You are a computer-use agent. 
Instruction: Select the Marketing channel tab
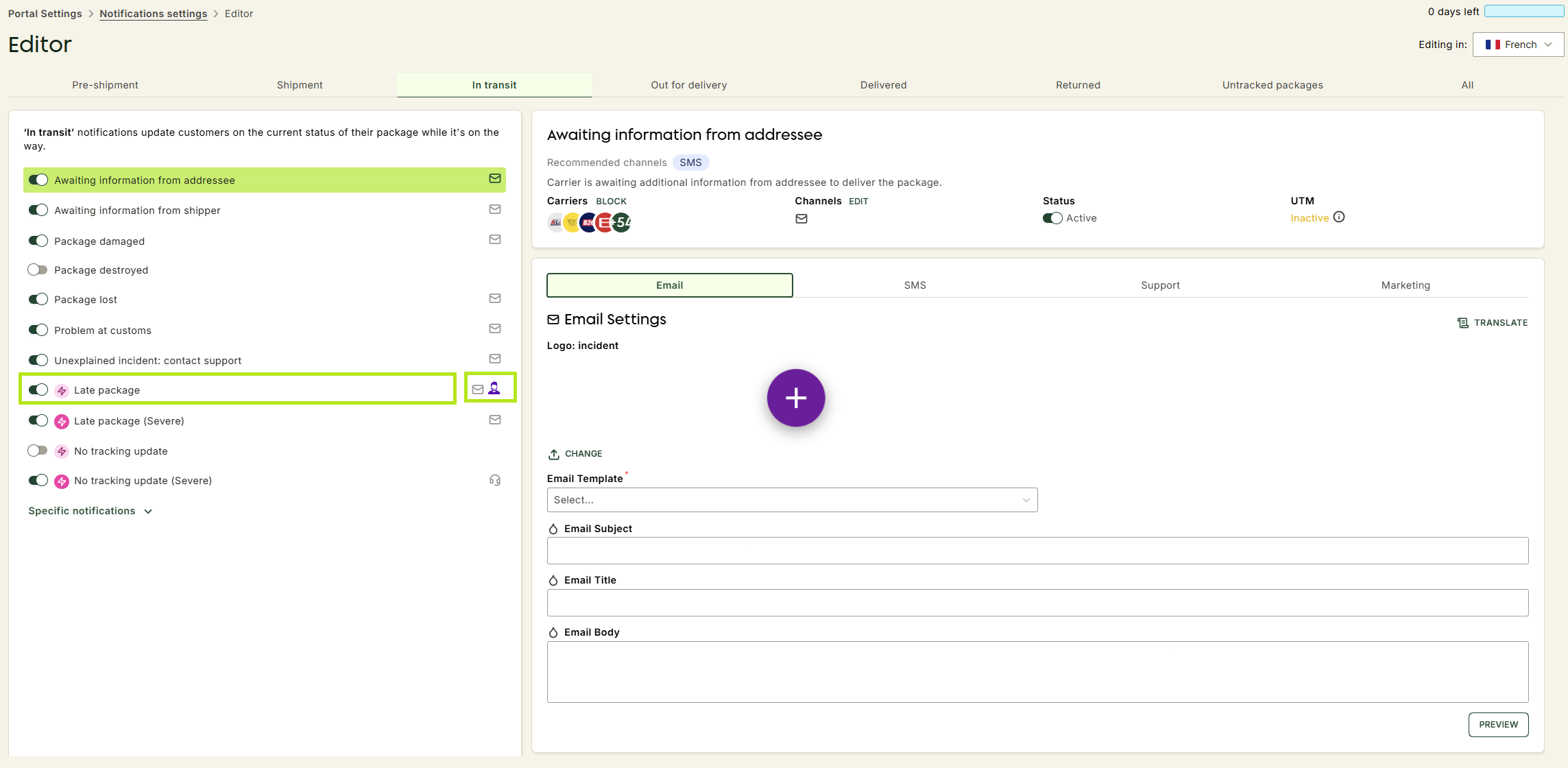click(1406, 285)
